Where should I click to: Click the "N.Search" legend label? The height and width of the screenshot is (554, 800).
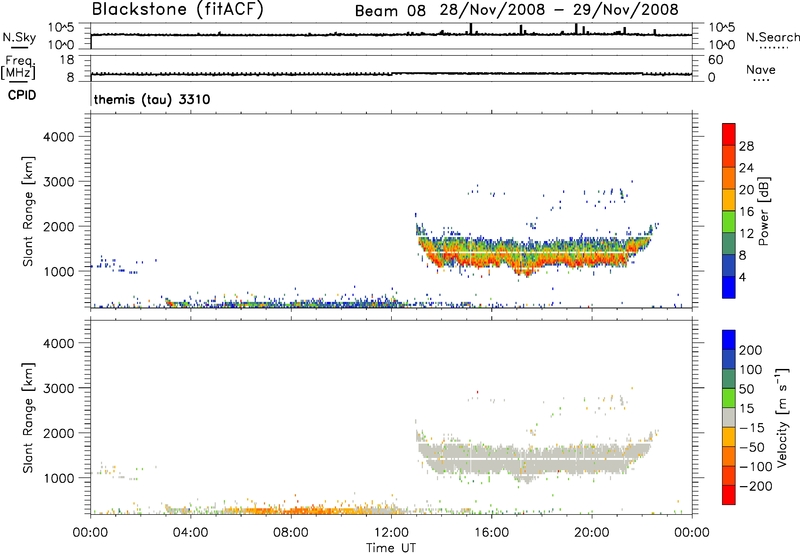tap(773, 37)
